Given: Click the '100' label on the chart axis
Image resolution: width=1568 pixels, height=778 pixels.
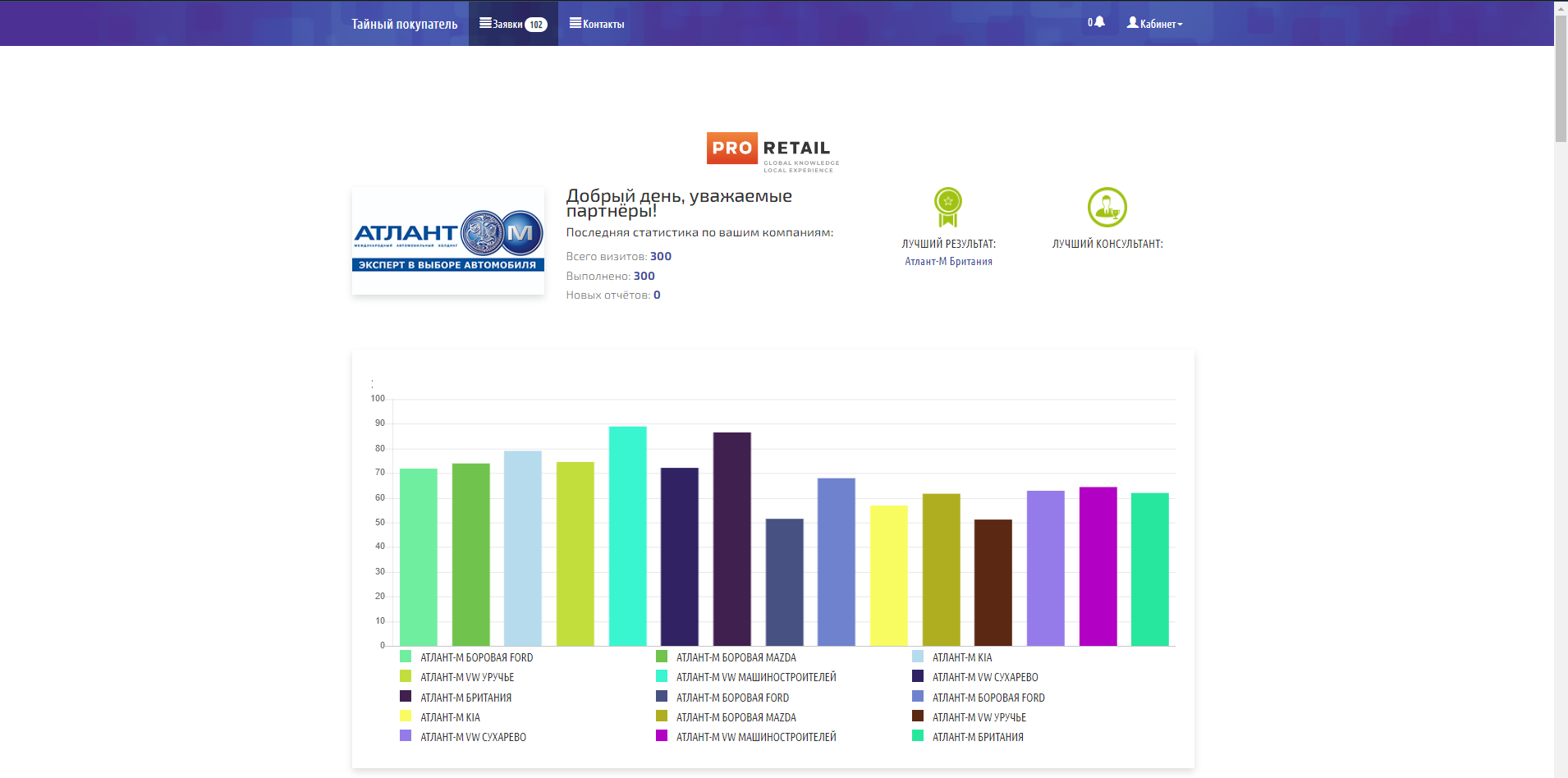Looking at the screenshot, I should [378, 398].
